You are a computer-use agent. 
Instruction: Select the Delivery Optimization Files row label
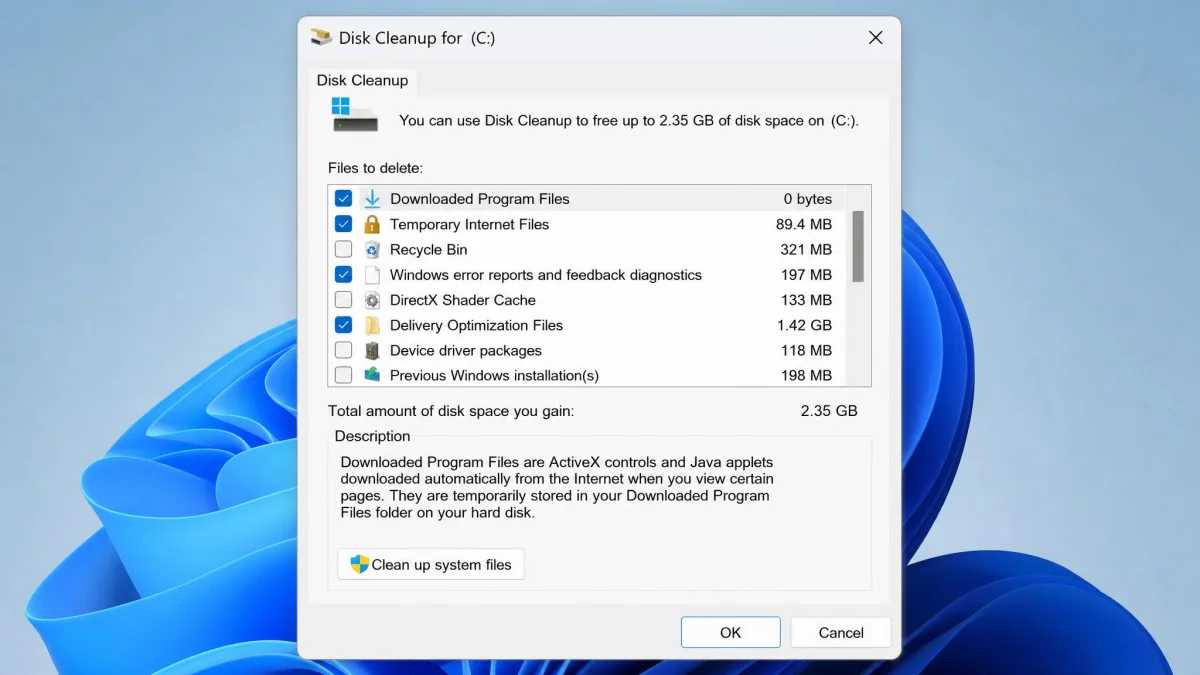[x=476, y=325]
